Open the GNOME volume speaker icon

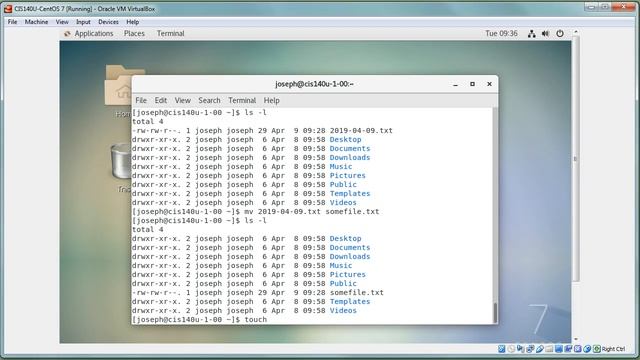coord(545,34)
